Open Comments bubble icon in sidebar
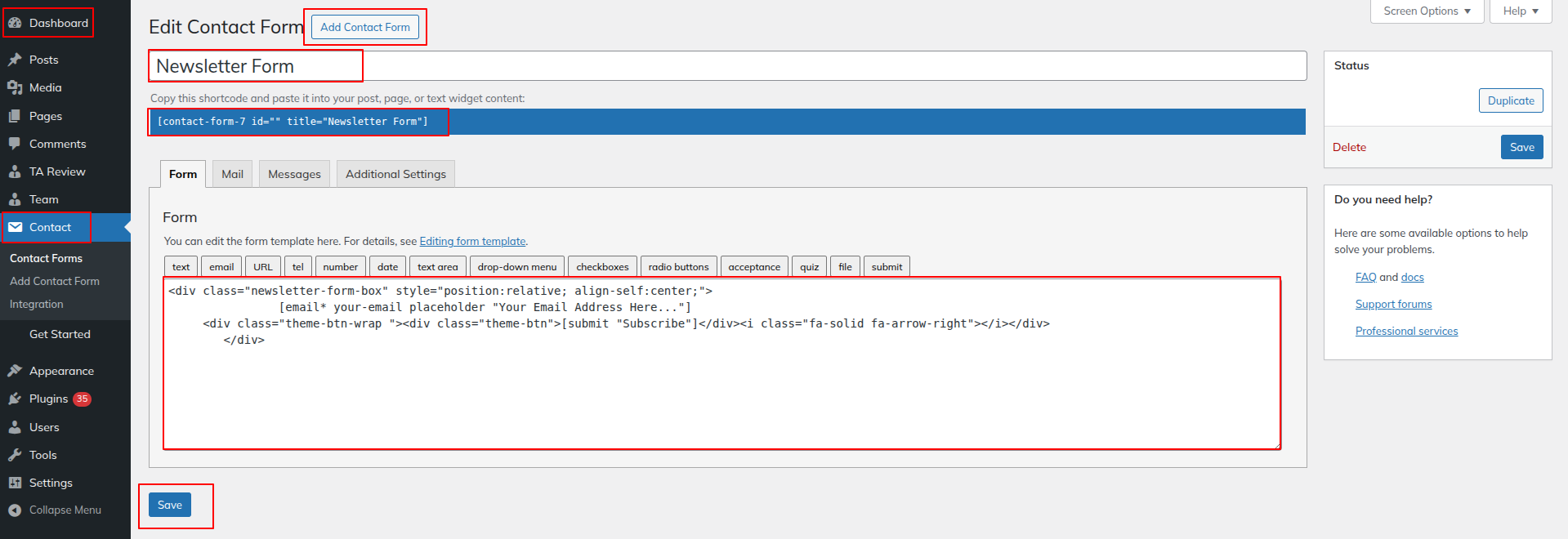The width and height of the screenshot is (1568, 539). [15, 144]
